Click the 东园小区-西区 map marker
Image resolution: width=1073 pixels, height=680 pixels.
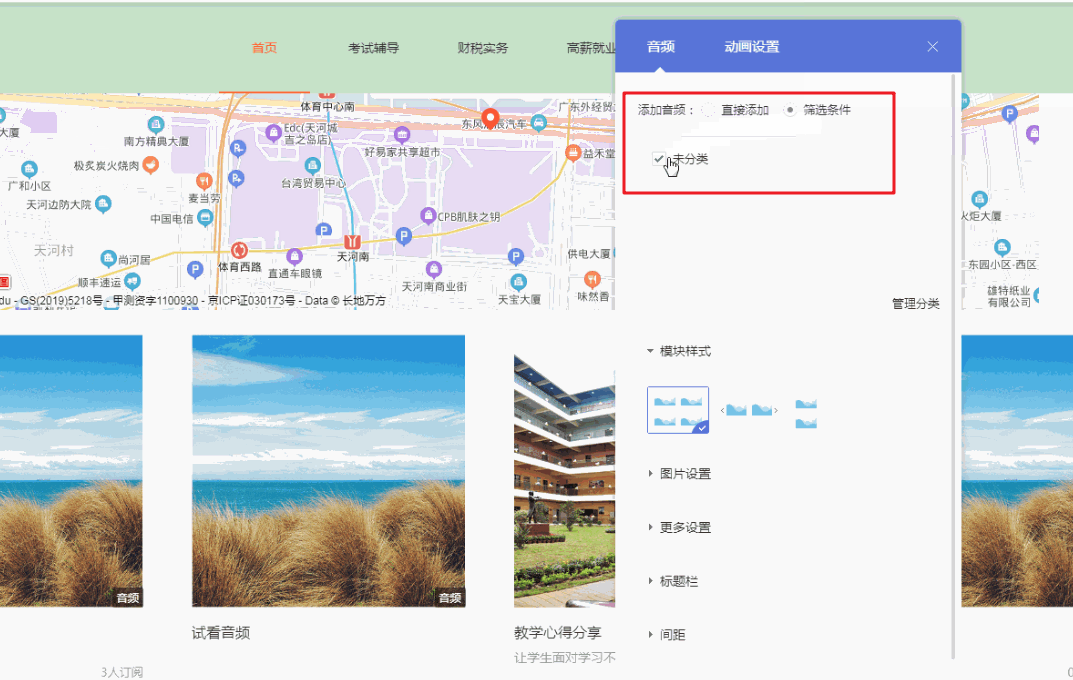coord(1002,247)
